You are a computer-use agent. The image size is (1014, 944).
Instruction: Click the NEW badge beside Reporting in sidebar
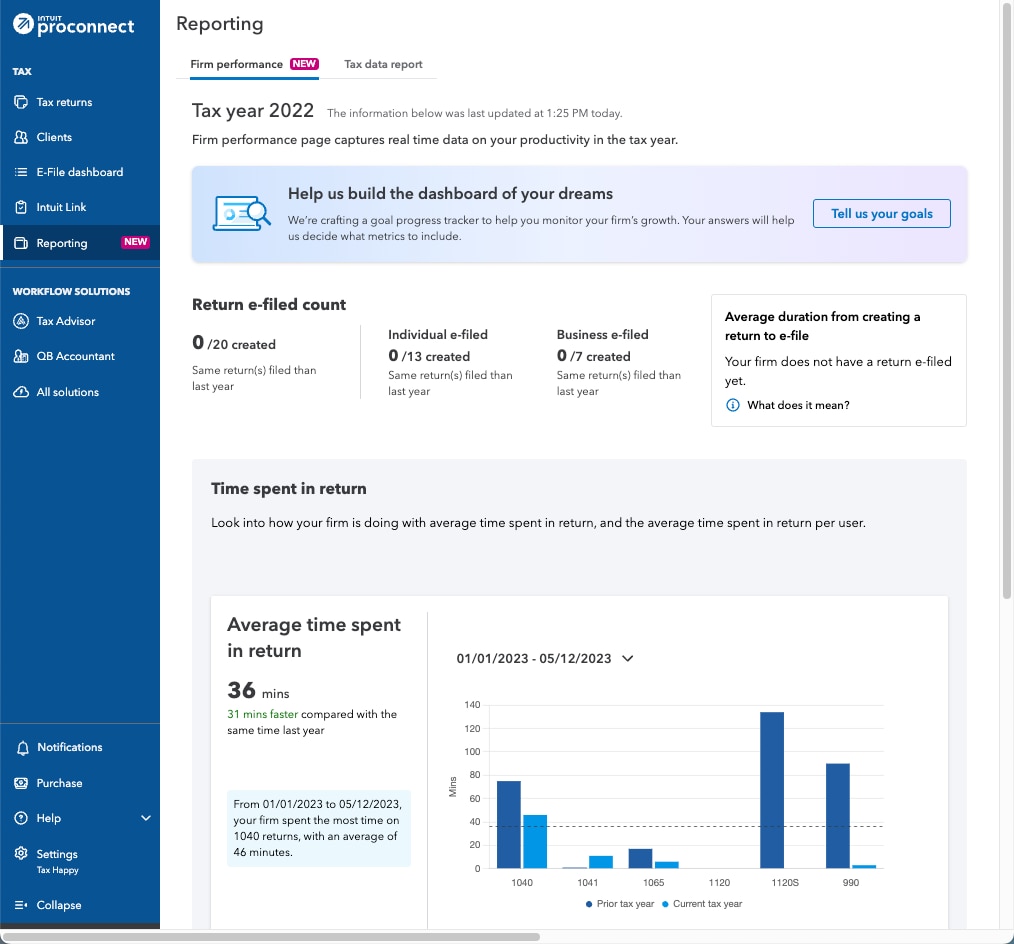(x=136, y=242)
